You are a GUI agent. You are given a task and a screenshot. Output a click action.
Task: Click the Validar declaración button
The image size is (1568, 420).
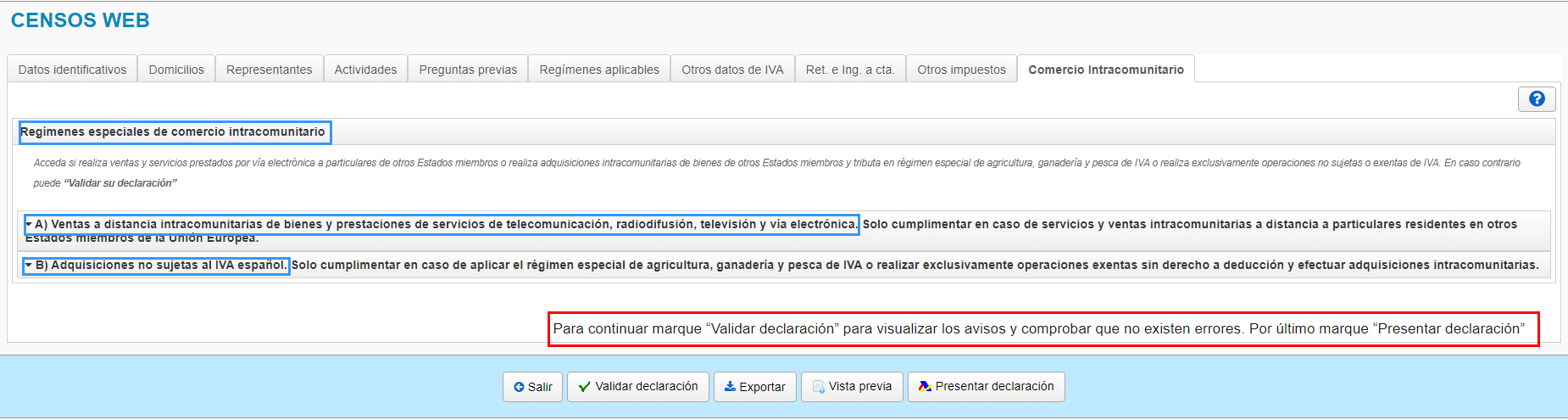click(x=637, y=387)
